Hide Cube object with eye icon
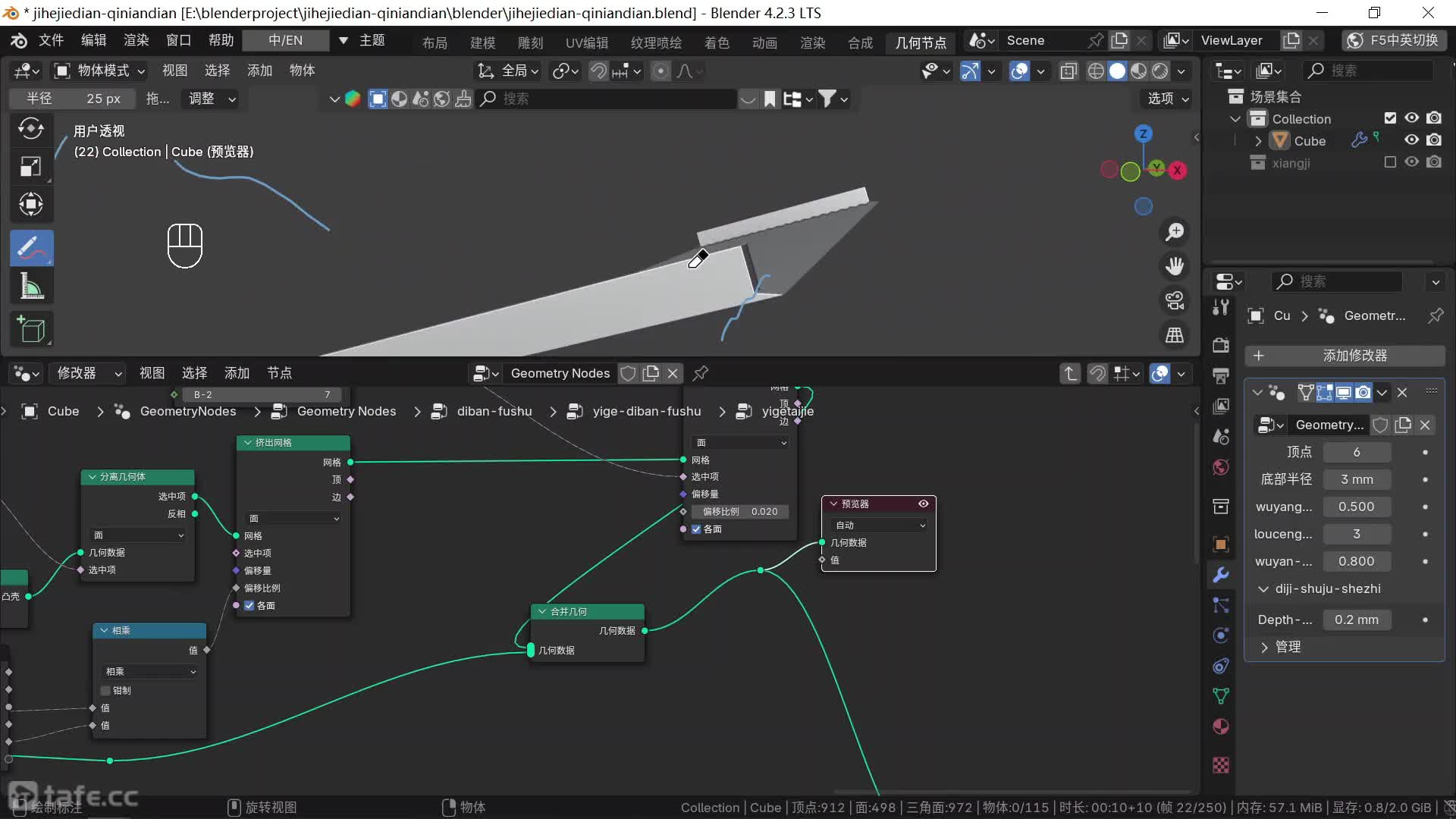Screen dimensions: 1456x819 [x=1411, y=140]
